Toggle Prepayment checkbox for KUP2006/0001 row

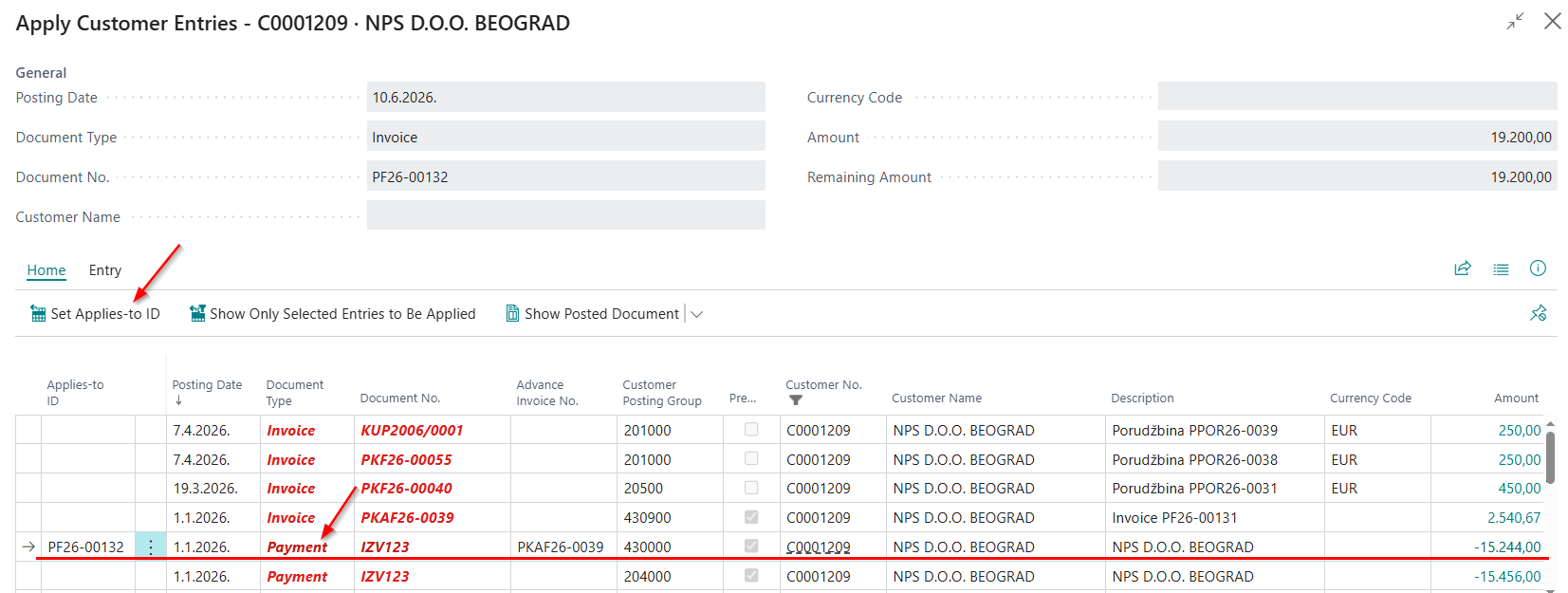[x=751, y=430]
